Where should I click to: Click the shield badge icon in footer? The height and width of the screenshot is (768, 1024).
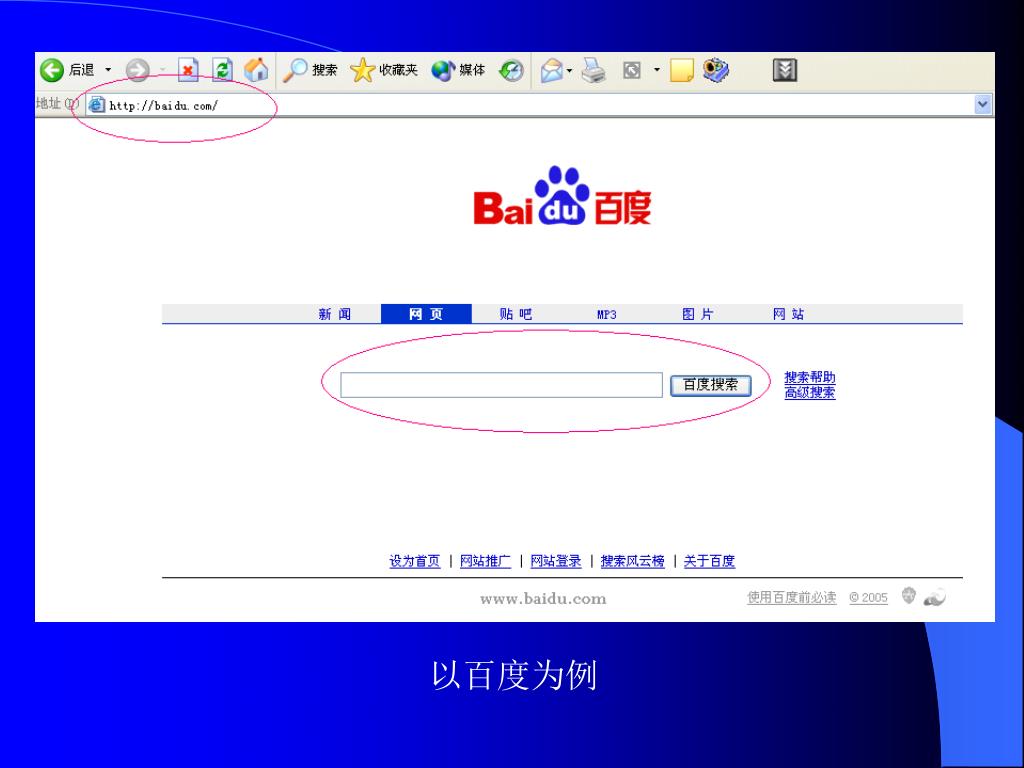[908, 596]
